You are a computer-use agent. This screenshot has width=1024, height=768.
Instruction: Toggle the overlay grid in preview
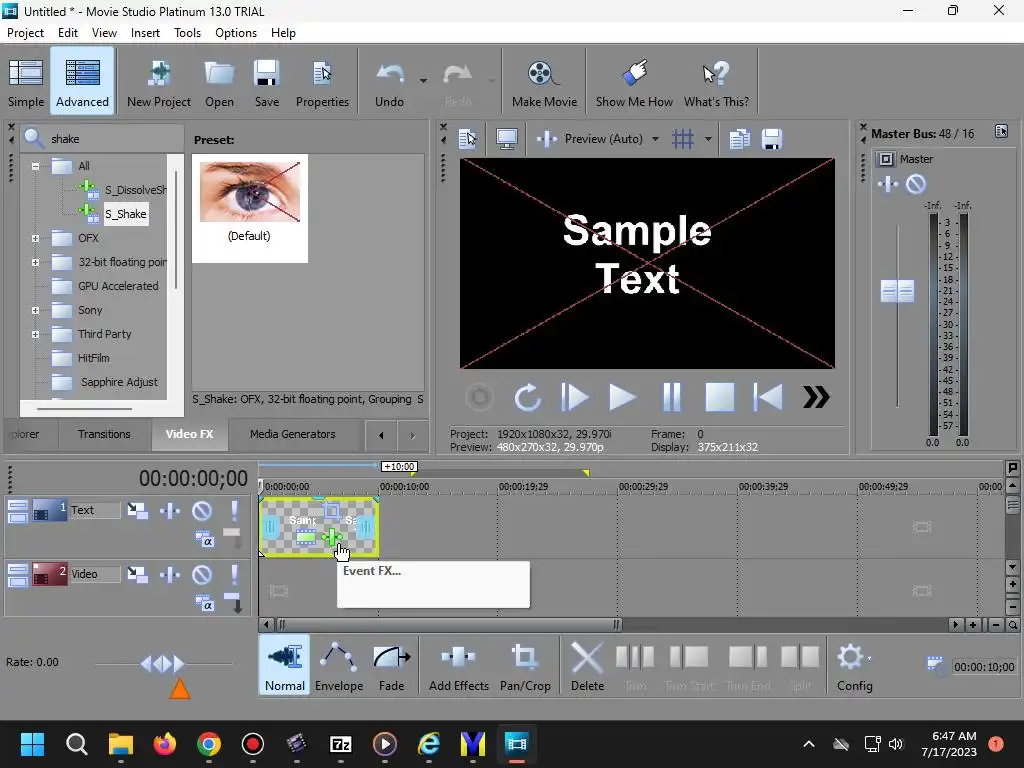tap(683, 138)
